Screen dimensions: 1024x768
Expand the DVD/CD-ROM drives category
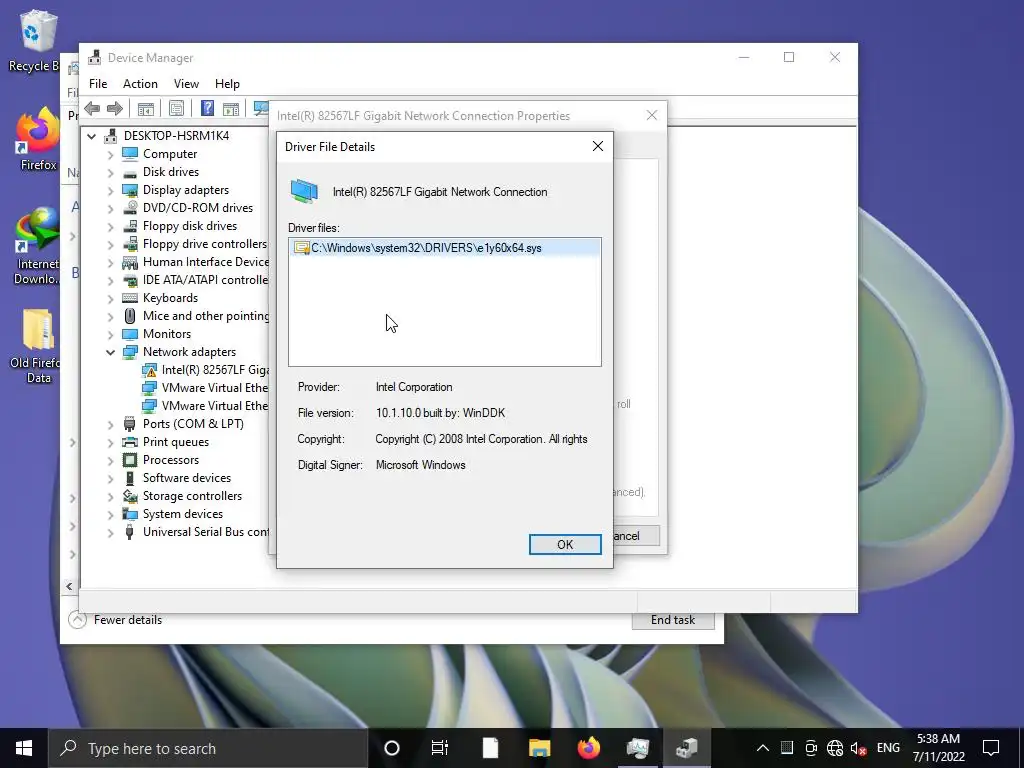(x=110, y=208)
